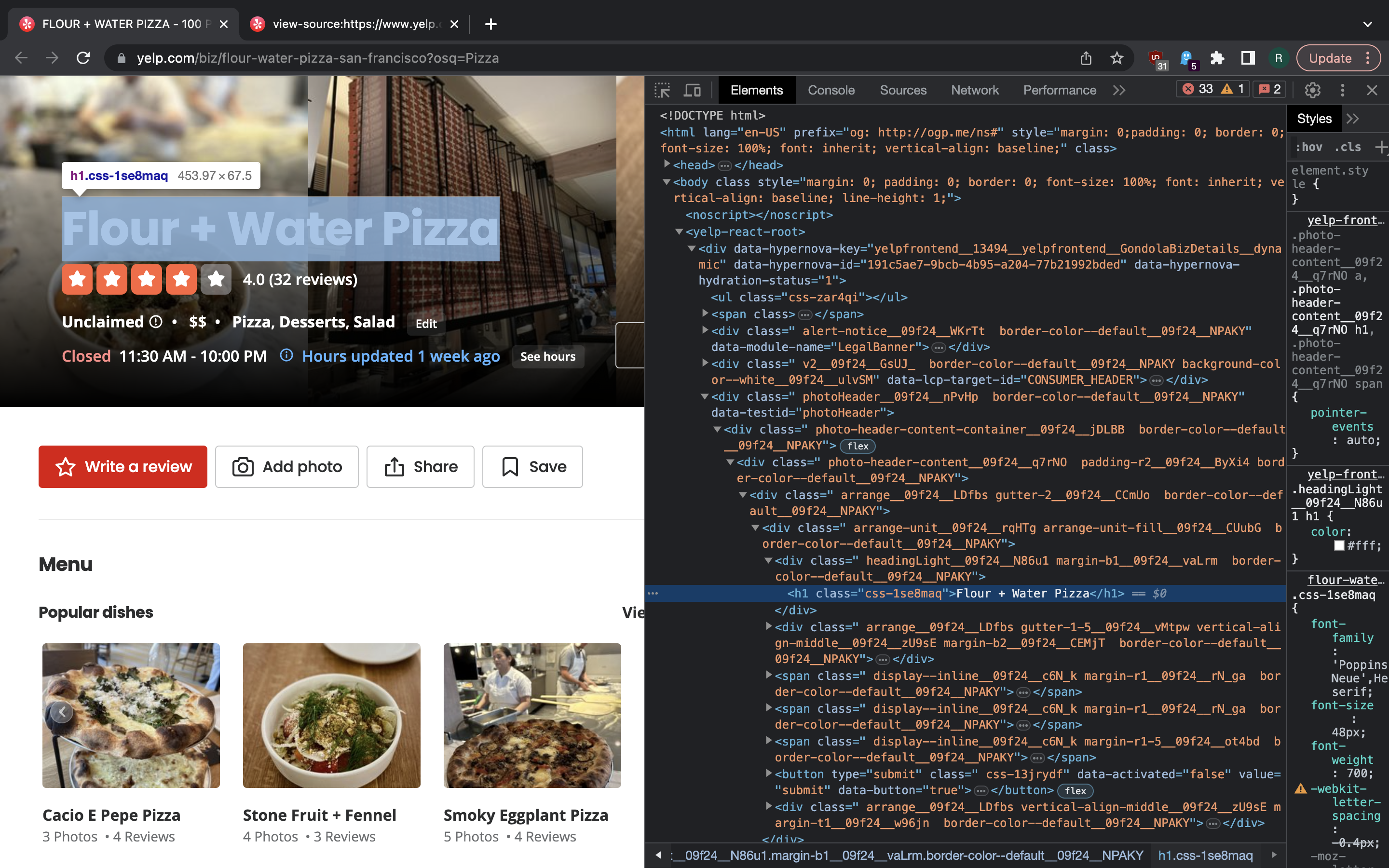Open the Stone Fruit + Fennel photo

[332, 715]
